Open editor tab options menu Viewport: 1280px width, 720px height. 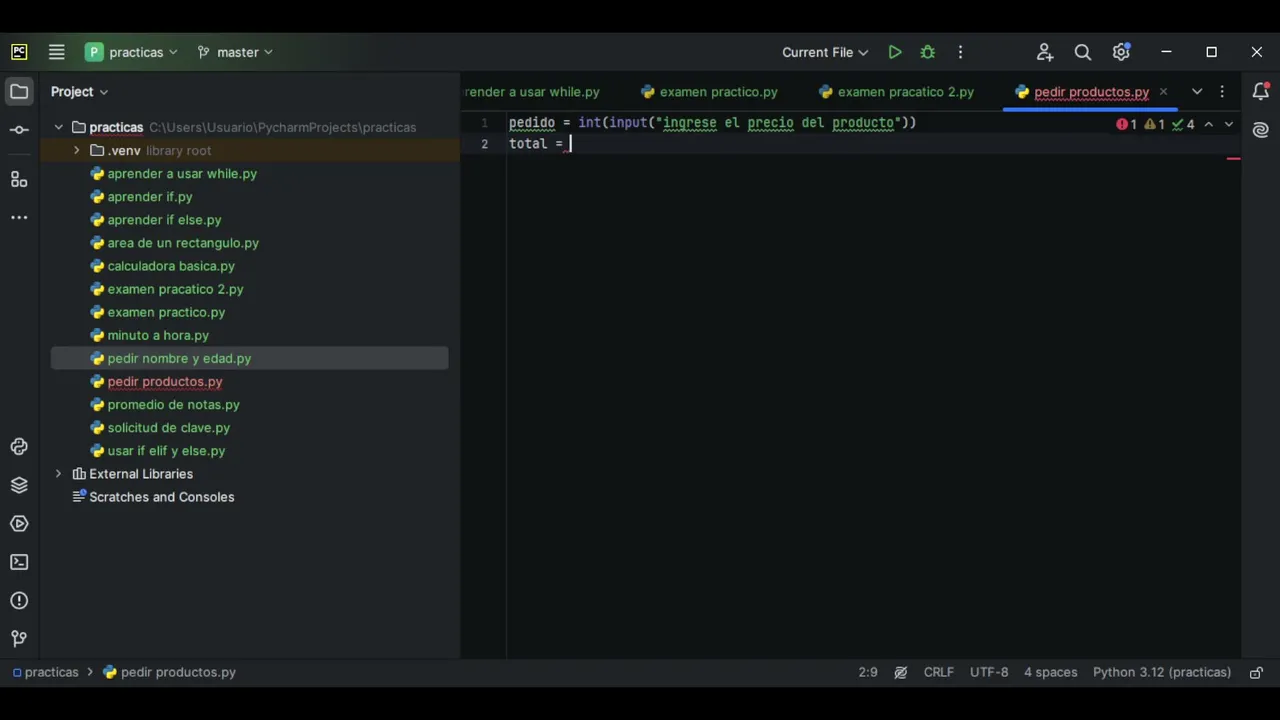pos(1222,92)
